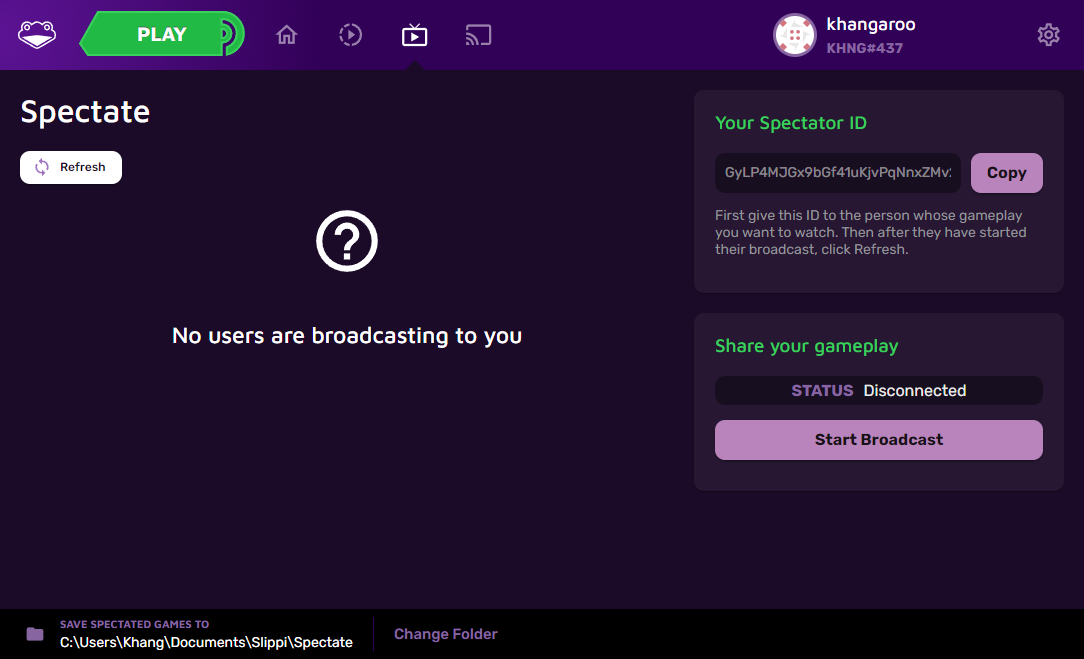Click the khangaroo username text
This screenshot has height=659, width=1084.
[x=870, y=25]
